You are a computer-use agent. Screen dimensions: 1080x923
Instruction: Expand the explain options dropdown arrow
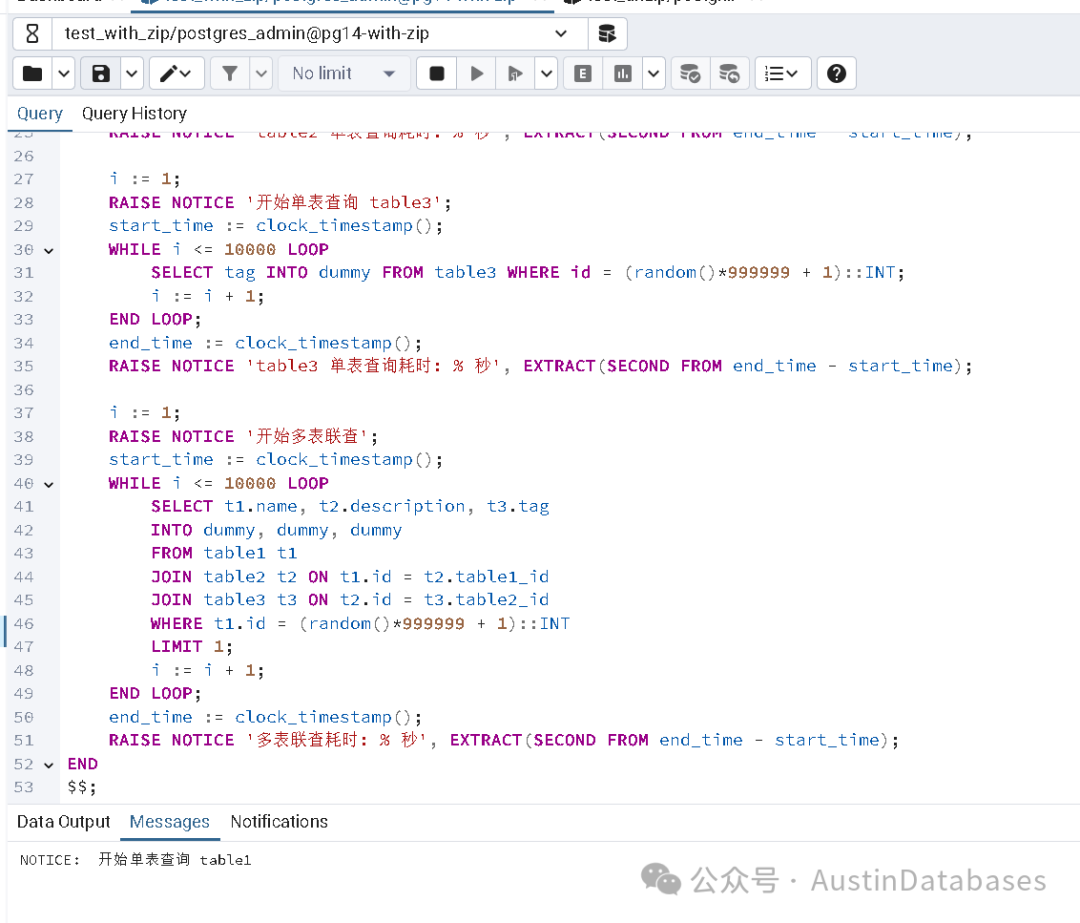654,73
